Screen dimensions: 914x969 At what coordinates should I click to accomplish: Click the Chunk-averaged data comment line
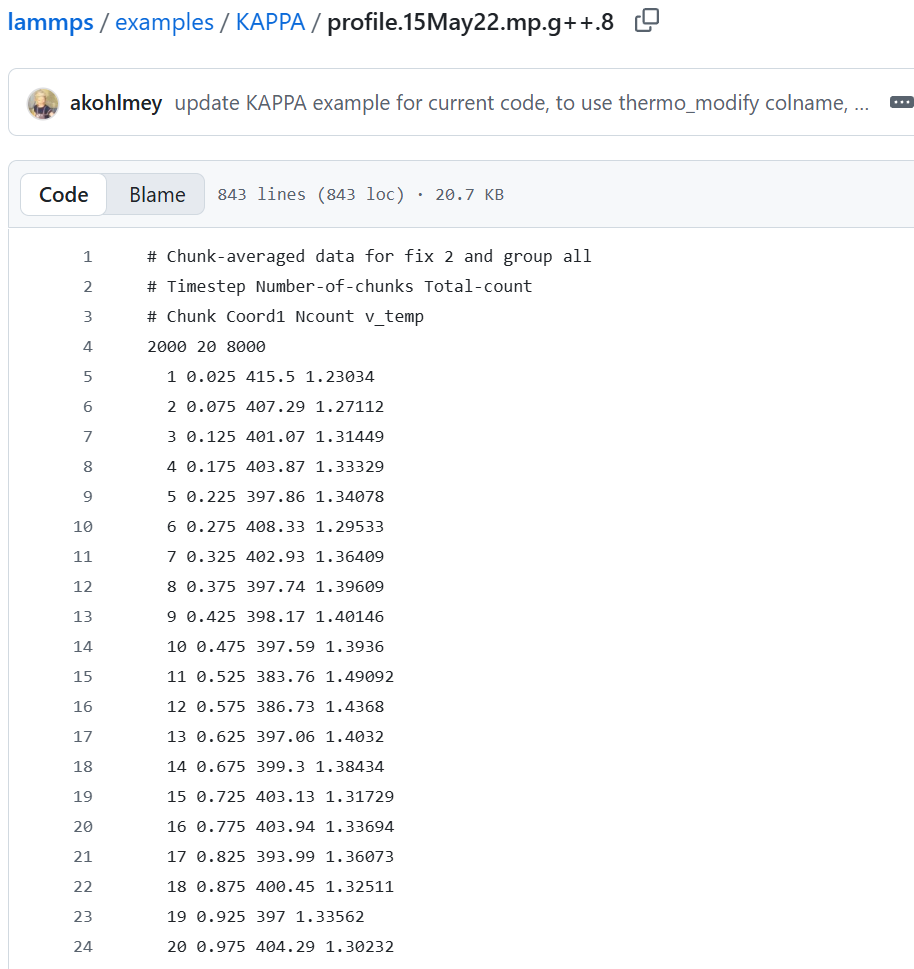pos(370,256)
